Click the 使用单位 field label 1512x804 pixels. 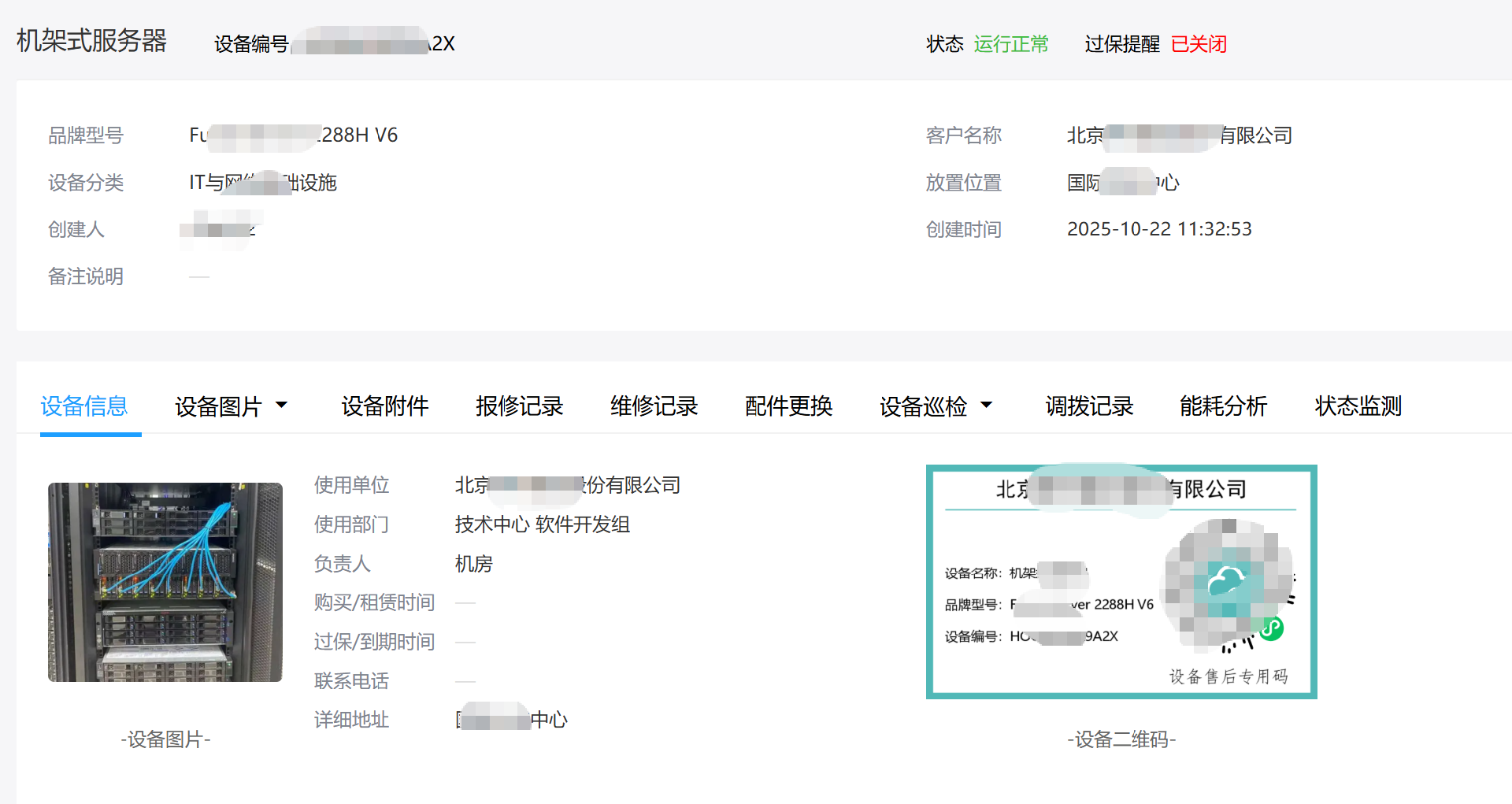pyautogui.click(x=351, y=485)
